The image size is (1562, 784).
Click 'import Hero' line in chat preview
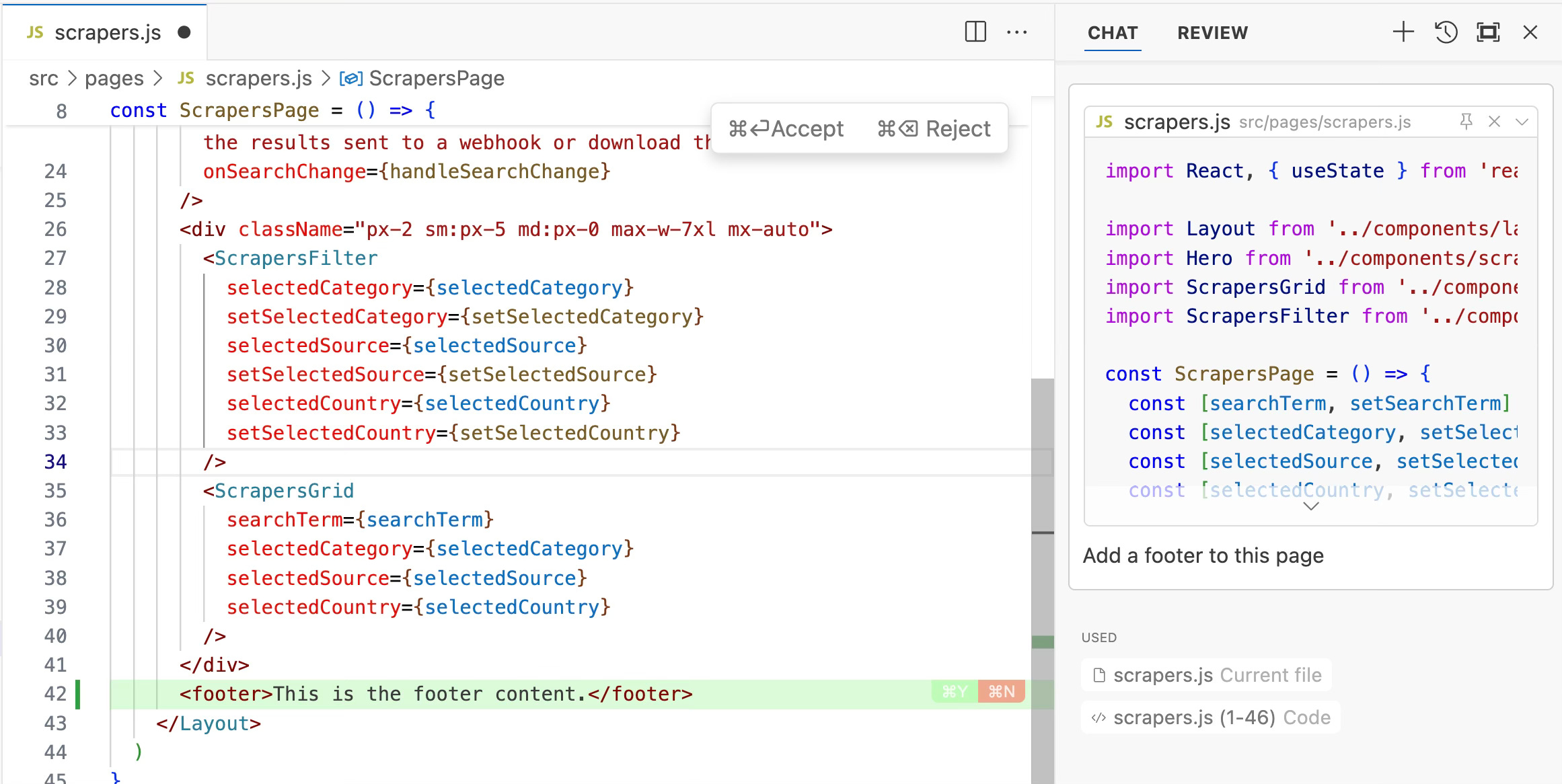click(1312, 258)
